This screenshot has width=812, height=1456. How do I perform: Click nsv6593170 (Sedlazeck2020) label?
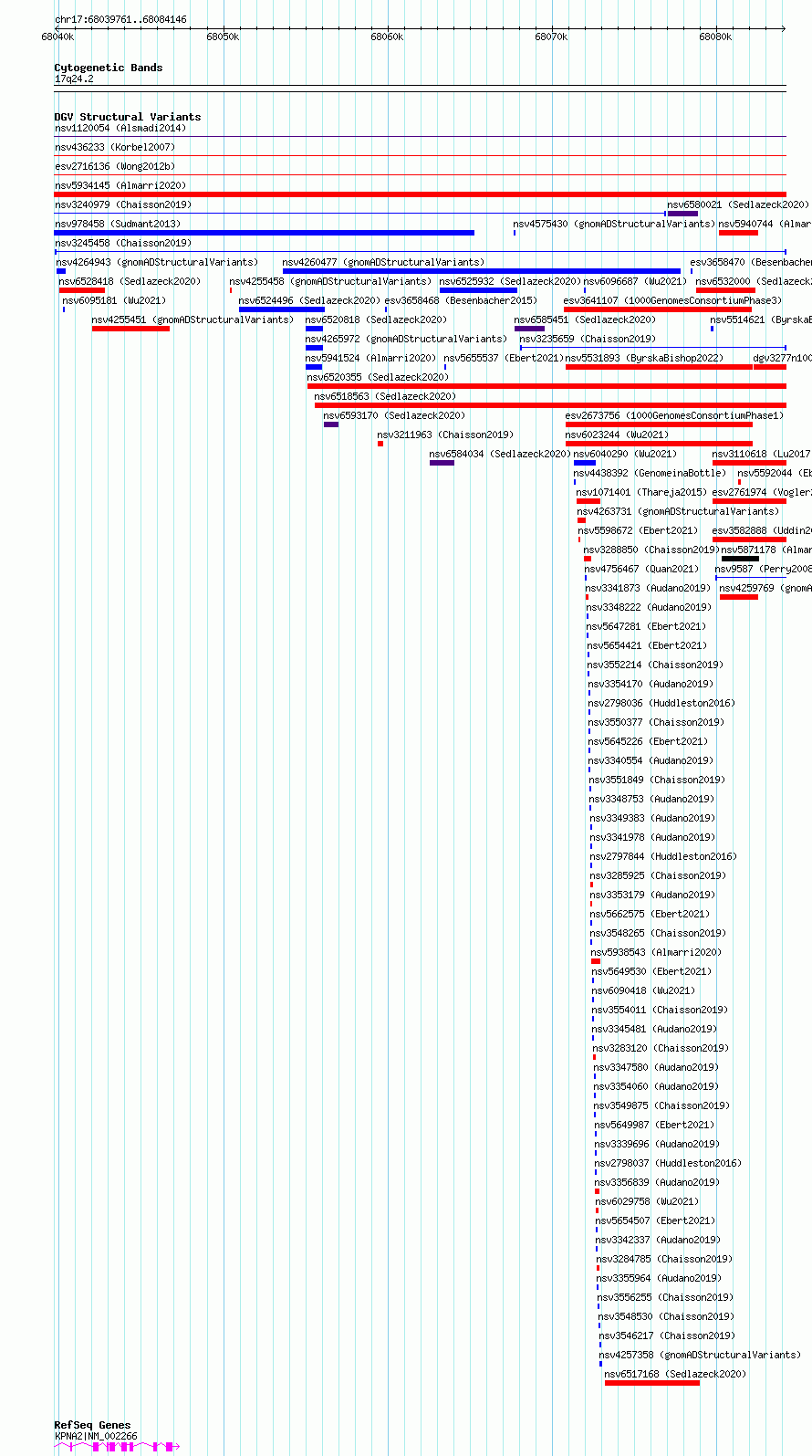point(394,415)
